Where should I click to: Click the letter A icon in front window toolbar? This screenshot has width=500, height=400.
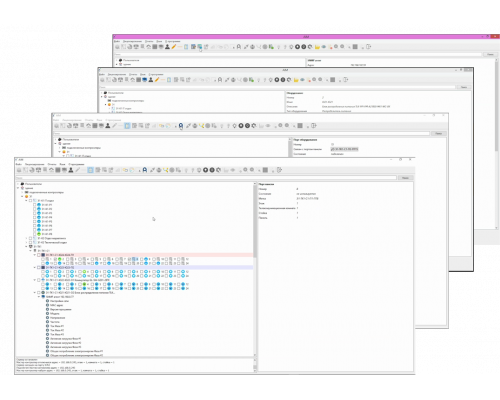pos(145,170)
